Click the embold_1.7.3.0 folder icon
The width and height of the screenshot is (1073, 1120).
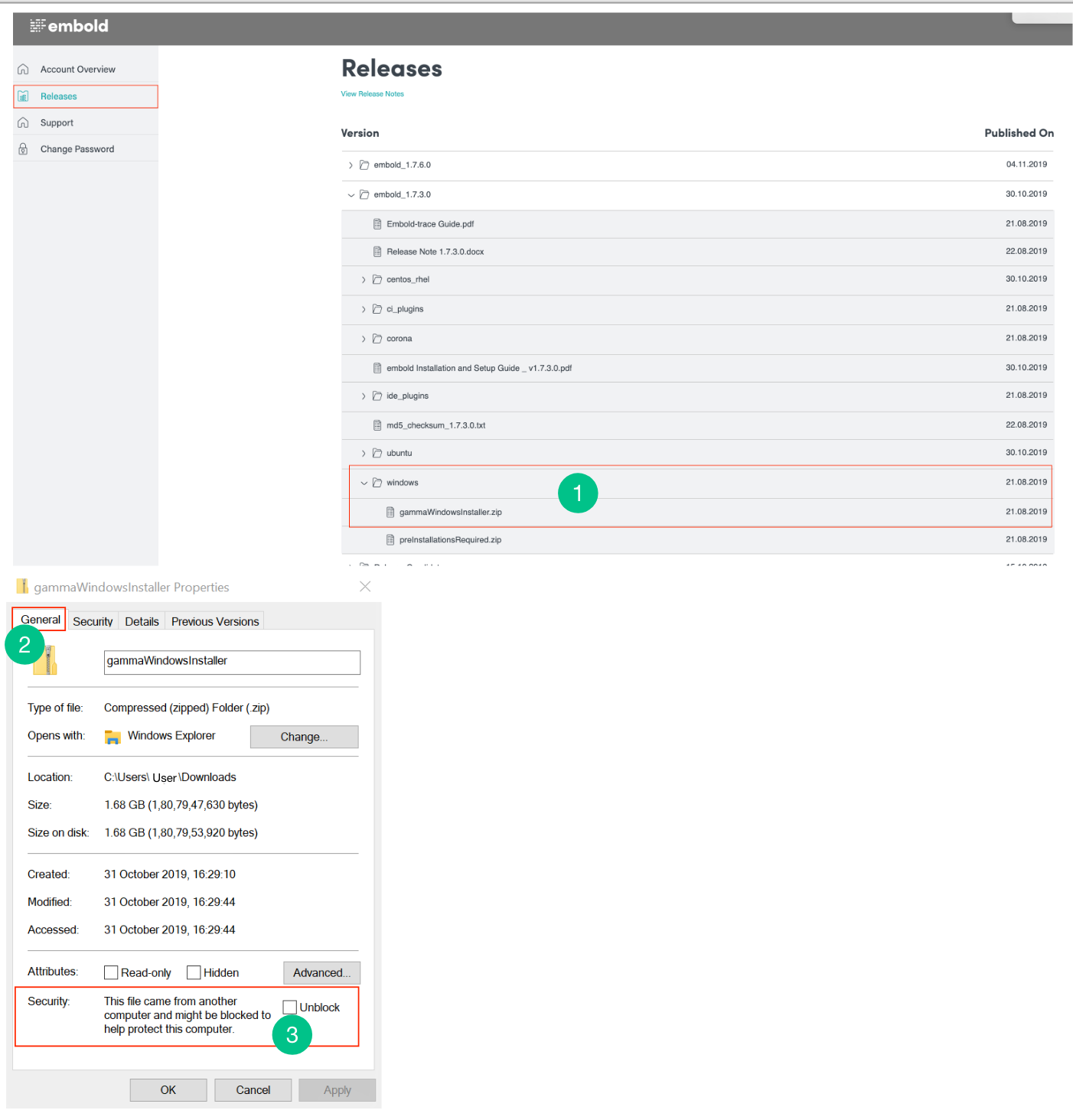(x=364, y=195)
